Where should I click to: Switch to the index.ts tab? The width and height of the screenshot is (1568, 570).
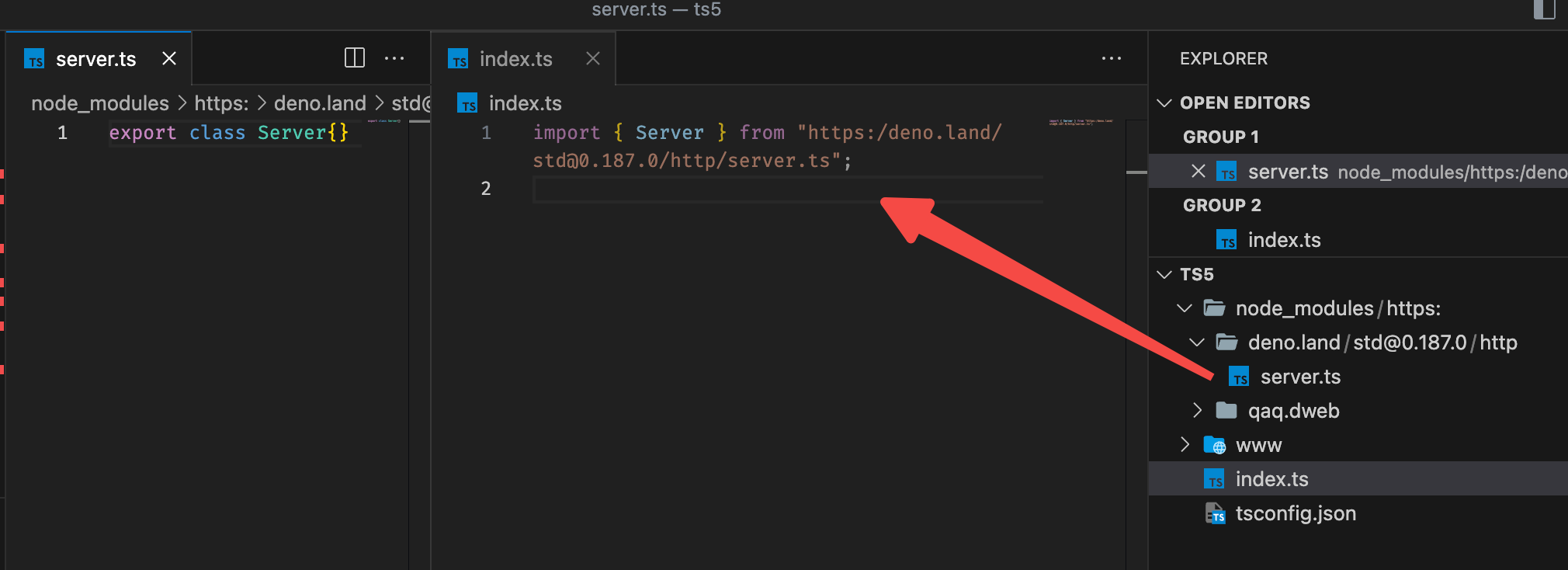tap(515, 59)
